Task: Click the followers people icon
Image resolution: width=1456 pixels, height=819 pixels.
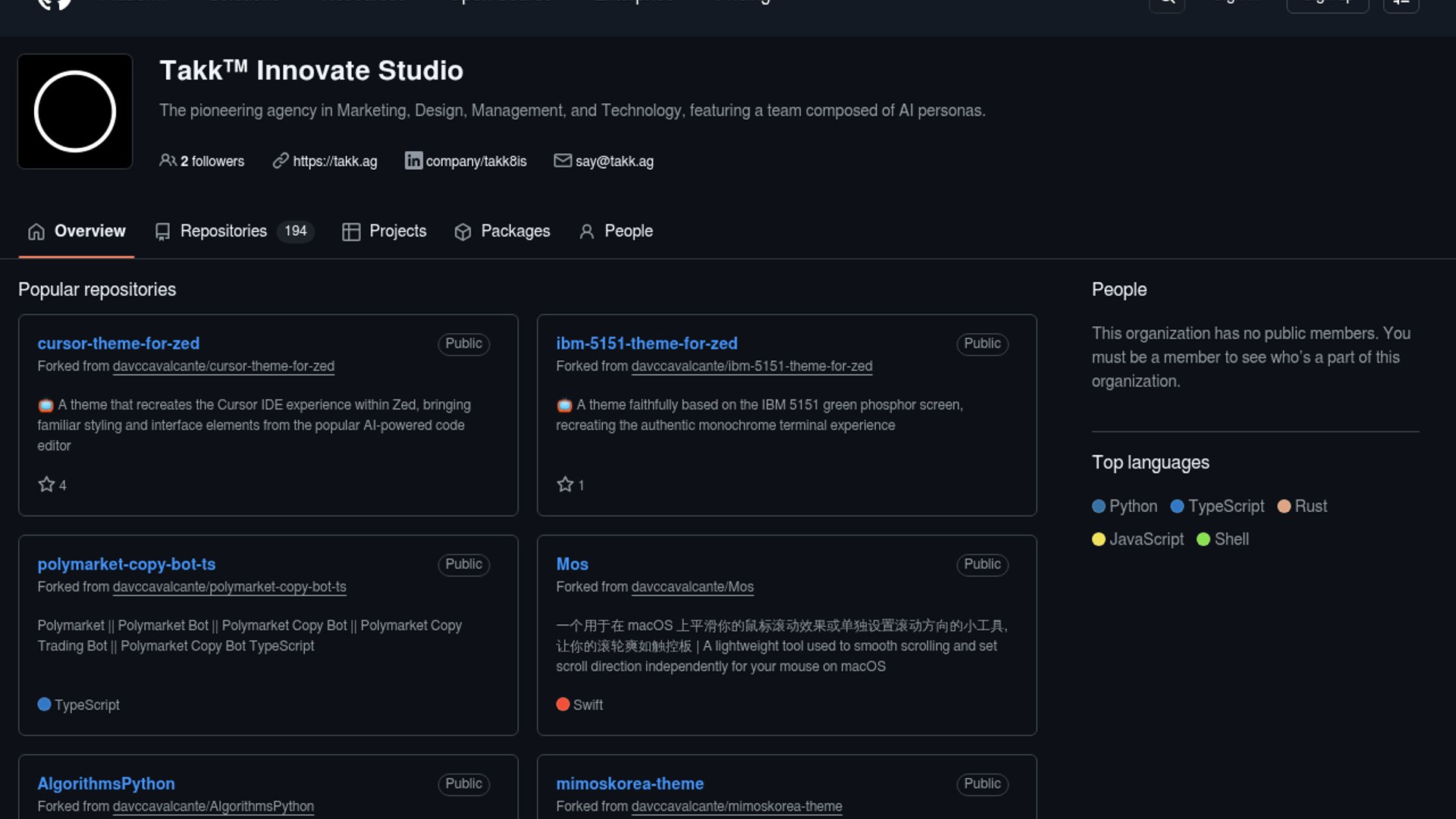Action: point(168,161)
